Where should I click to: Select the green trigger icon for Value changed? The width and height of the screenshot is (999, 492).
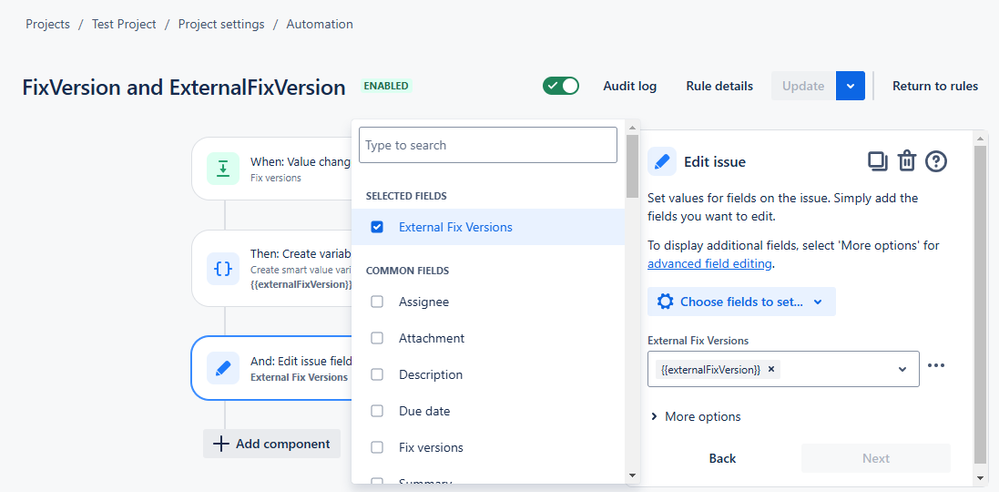(x=223, y=168)
